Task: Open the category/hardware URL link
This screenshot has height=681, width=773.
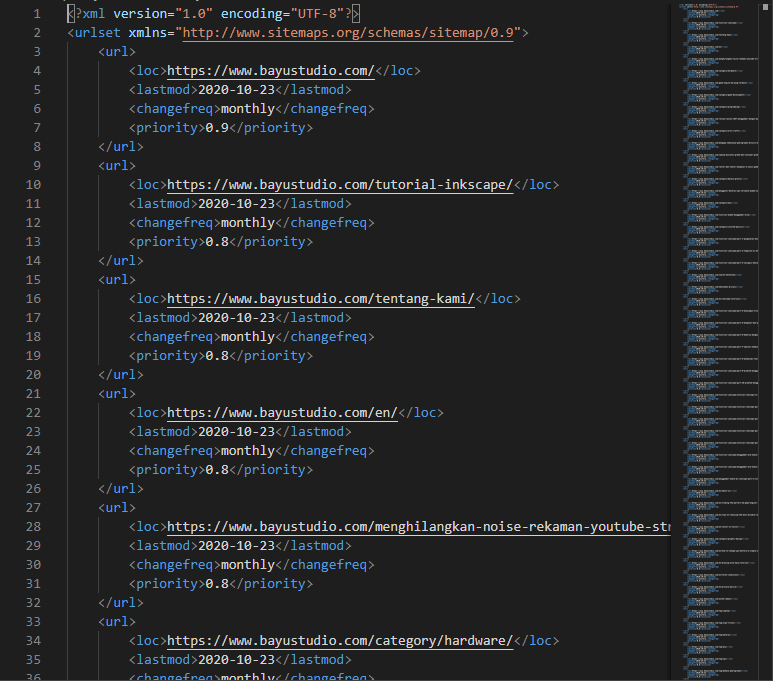Action: pyautogui.click(x=340, y=640)
